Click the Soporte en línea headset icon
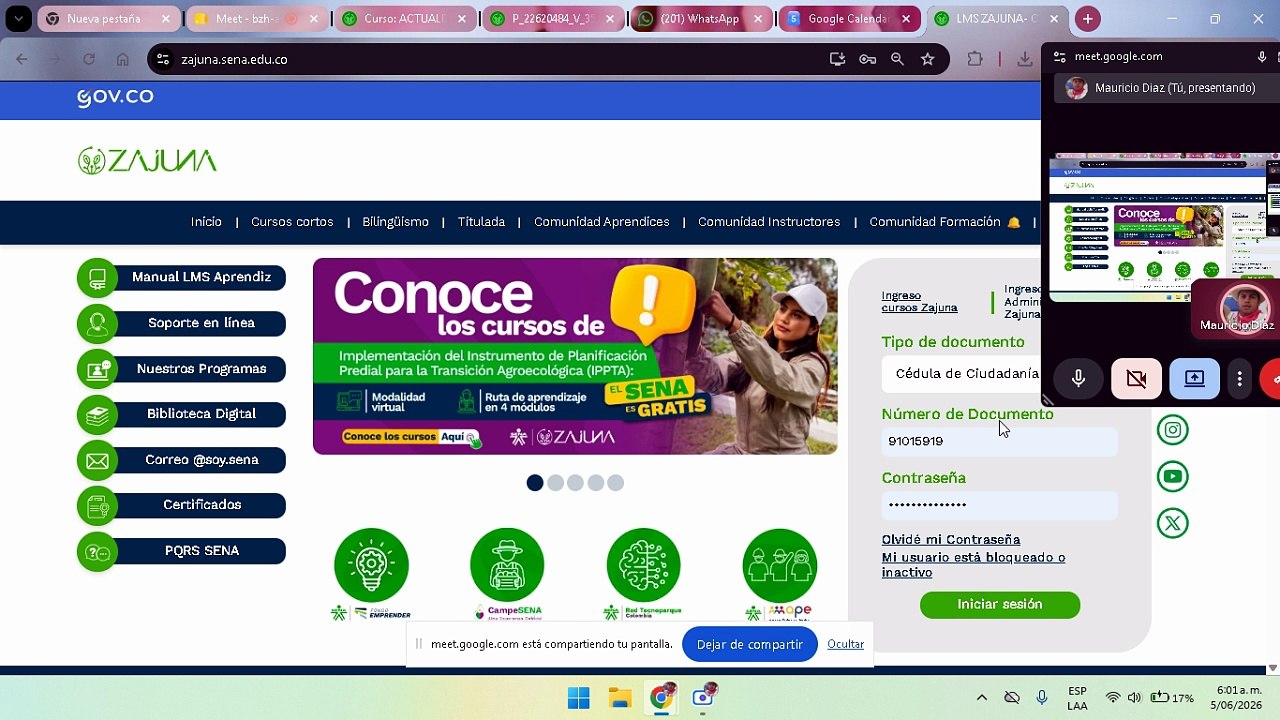 coord(97,324)
